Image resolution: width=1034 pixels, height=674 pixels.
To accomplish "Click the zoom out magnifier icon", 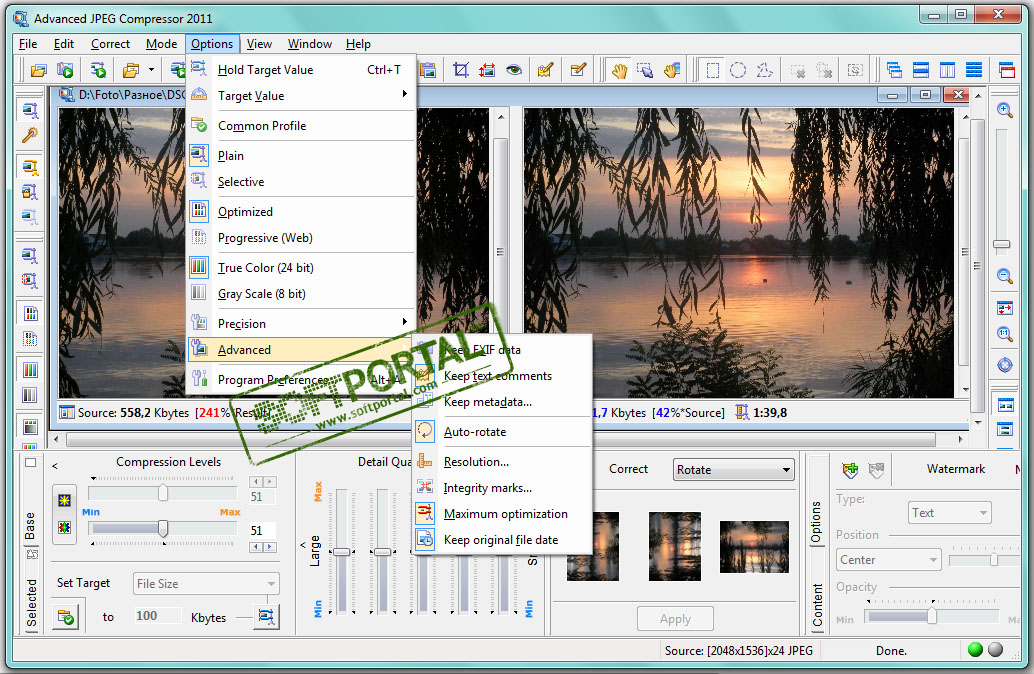I will point(1004,276).
